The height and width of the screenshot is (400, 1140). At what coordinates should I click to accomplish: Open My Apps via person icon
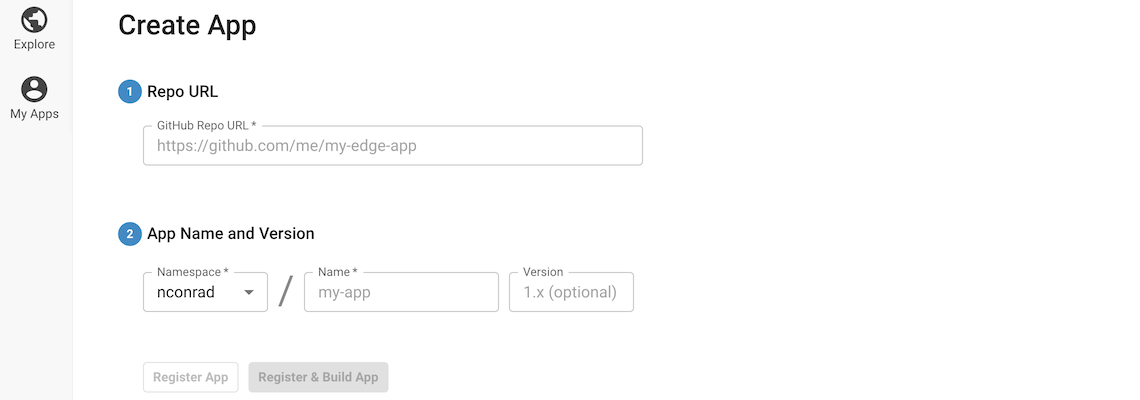click(34, 89)
